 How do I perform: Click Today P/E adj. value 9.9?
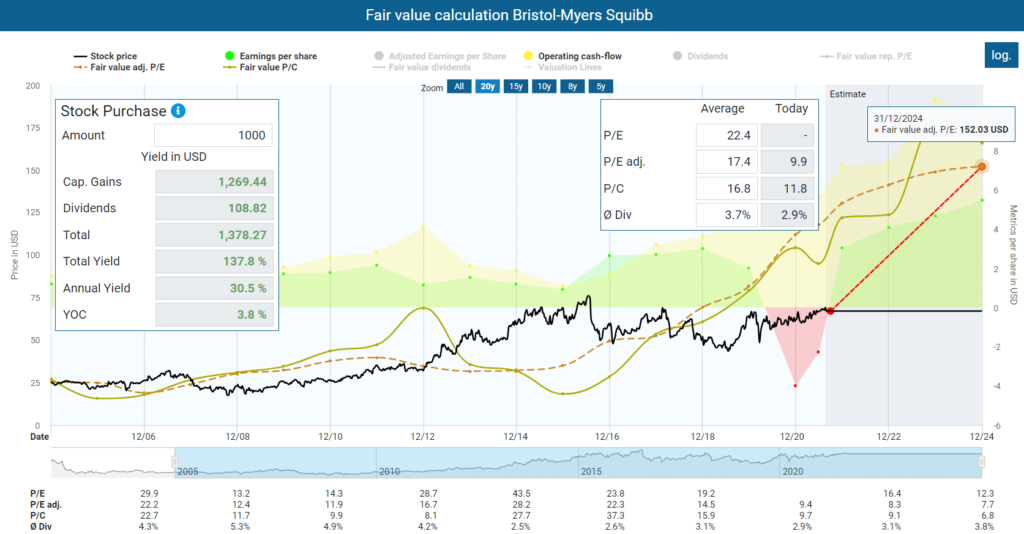pos(787,161)
